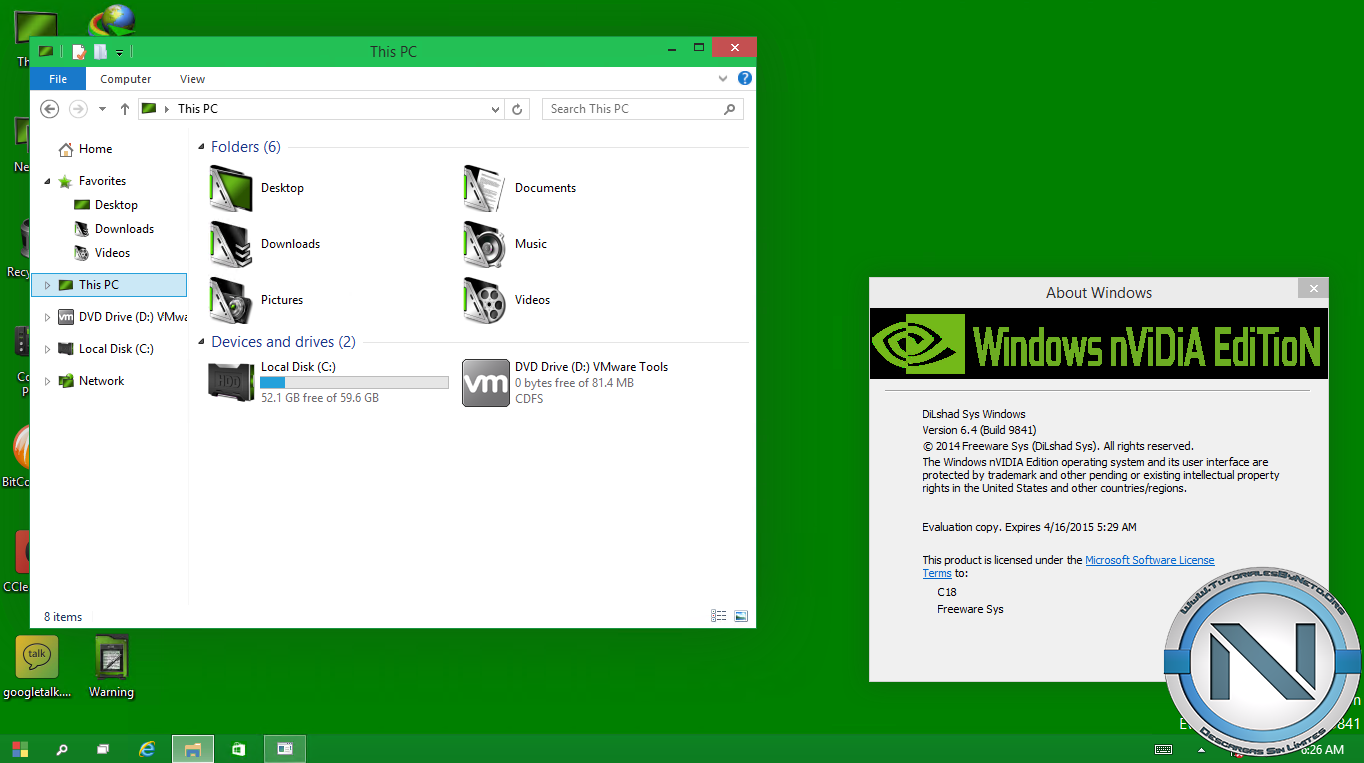Collapse the Folders (6) group
1364x763 pixels.
pyautogui.click(x=202, y=147)
